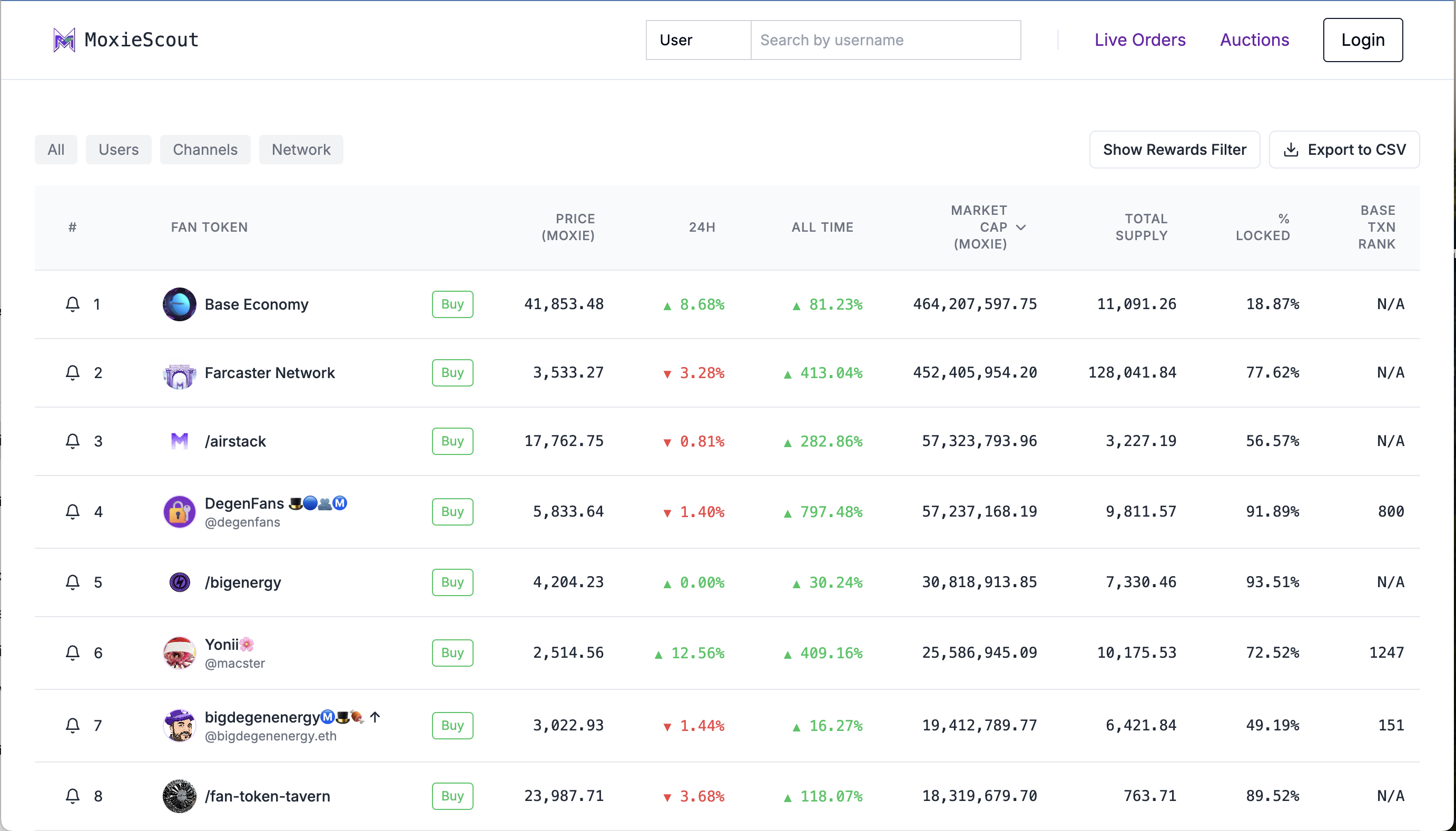
Task: Open /bigenergy lightning avatar
Action: (179, 582)
